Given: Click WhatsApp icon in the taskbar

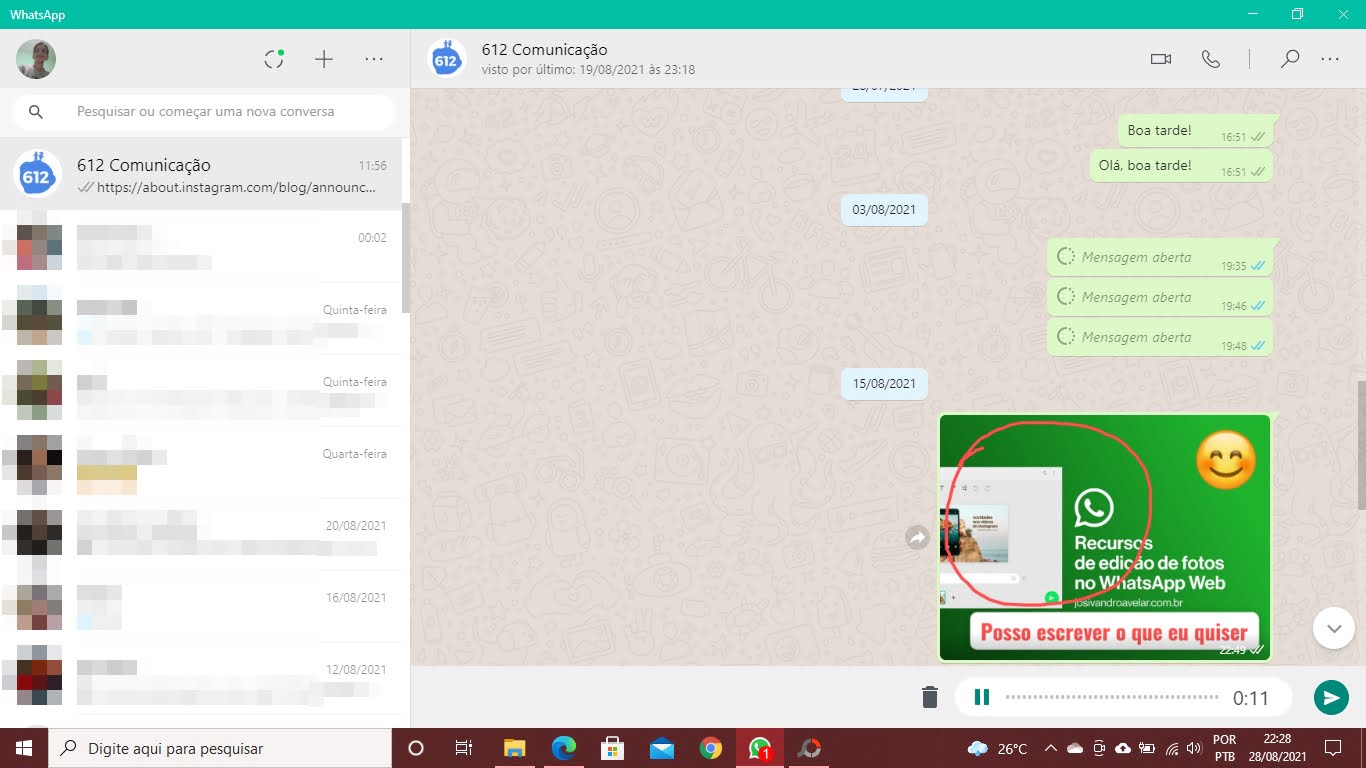Looking at the screenshot, I should (760, 748).
